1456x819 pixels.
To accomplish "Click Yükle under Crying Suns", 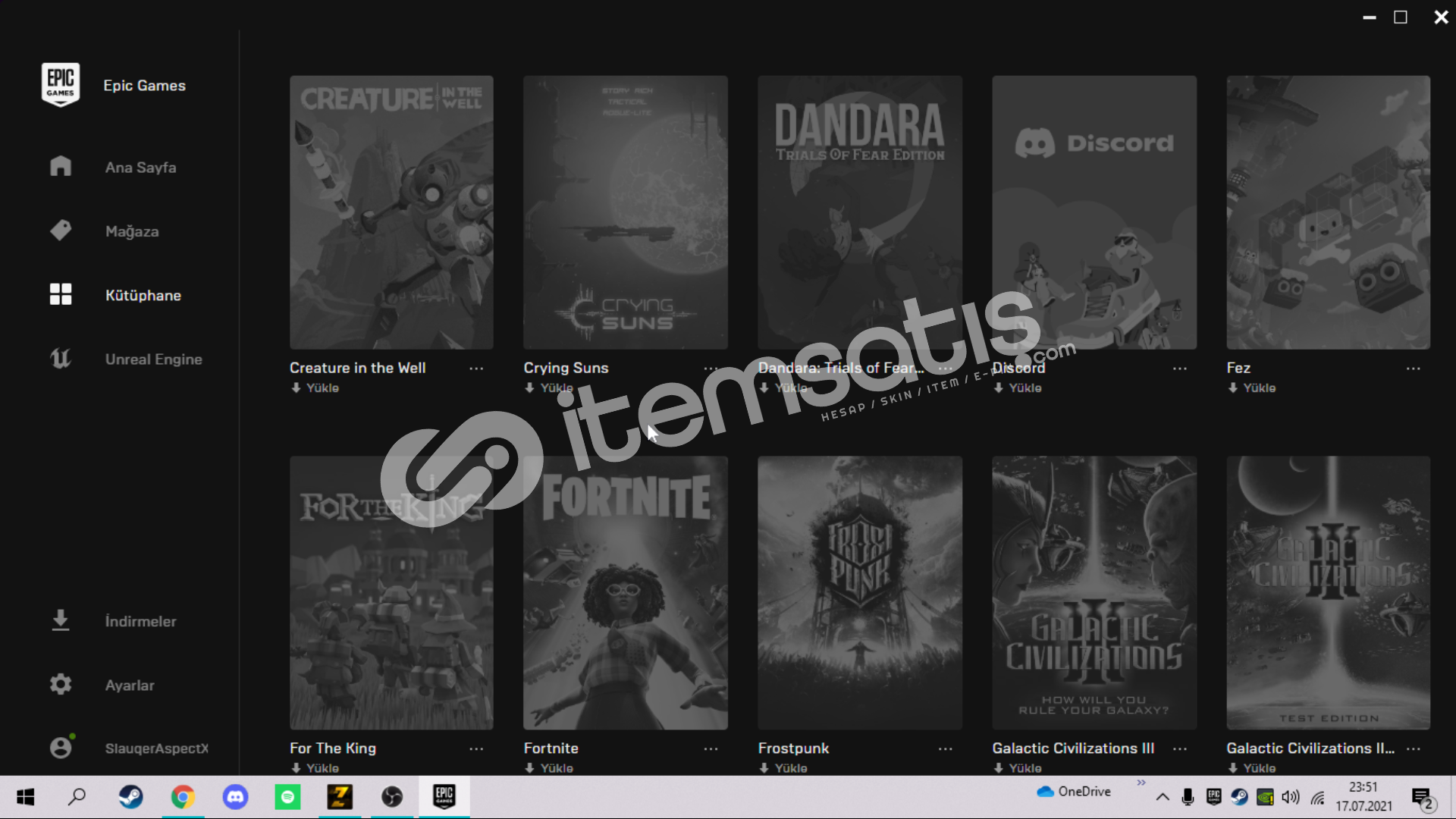I will 549,388.
